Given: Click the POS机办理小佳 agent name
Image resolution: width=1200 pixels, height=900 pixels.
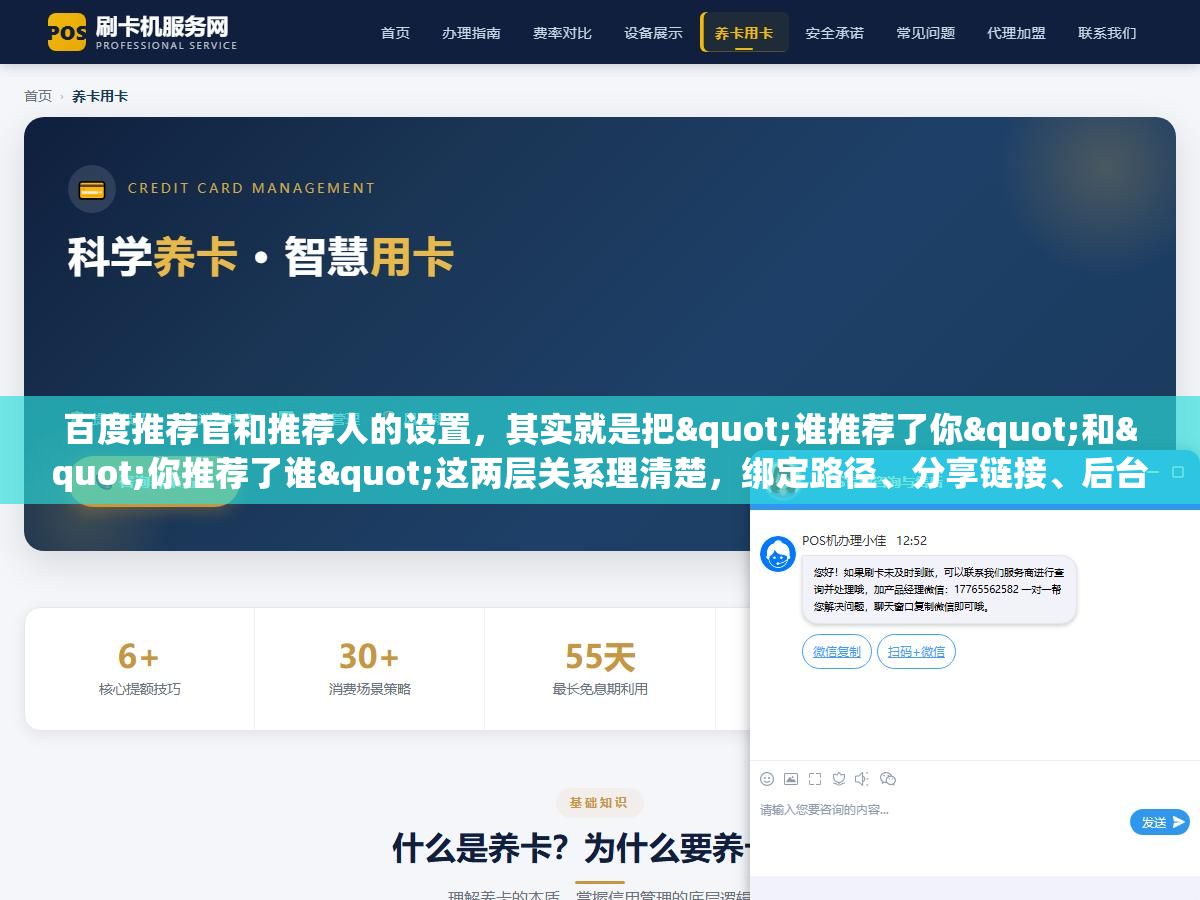Looking at the screenshot, I should coord(844,540).
